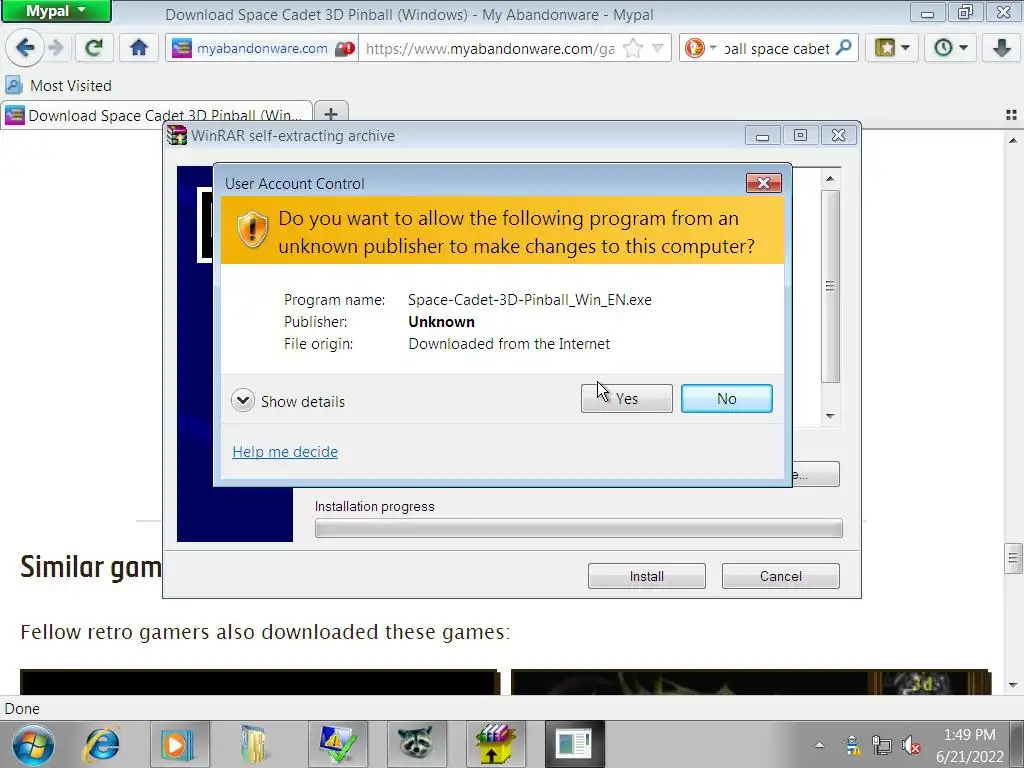Click No in User Account Control
This screenshot has width=1024, height=768.
coord(726,398)
